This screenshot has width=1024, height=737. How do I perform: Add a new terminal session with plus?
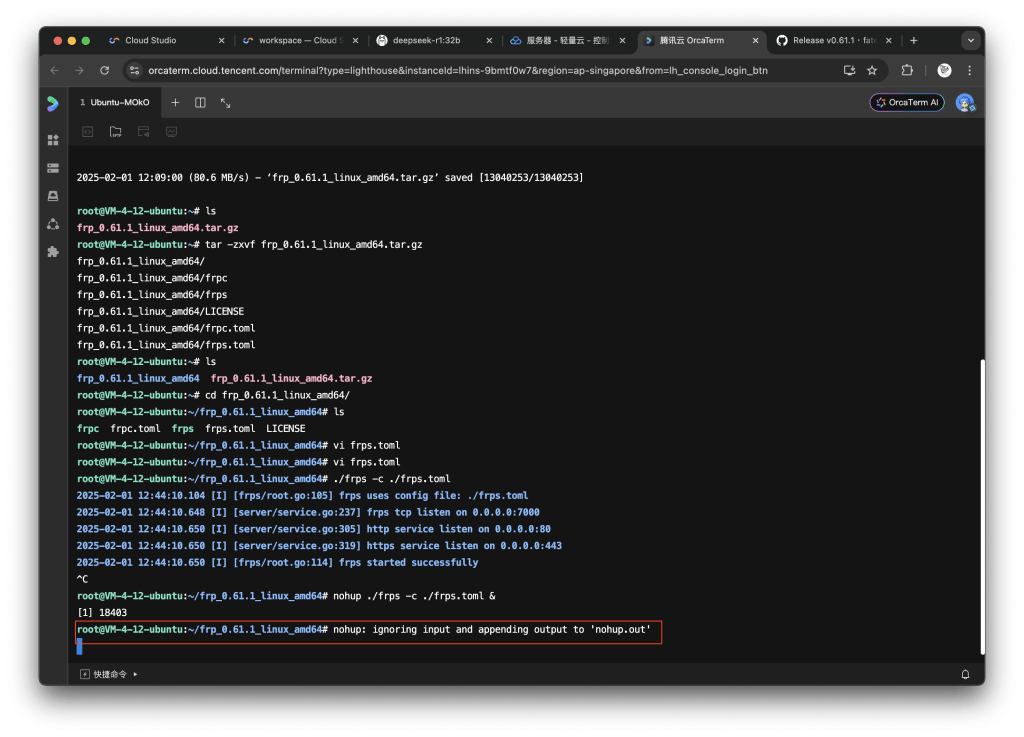pos(175,102)
